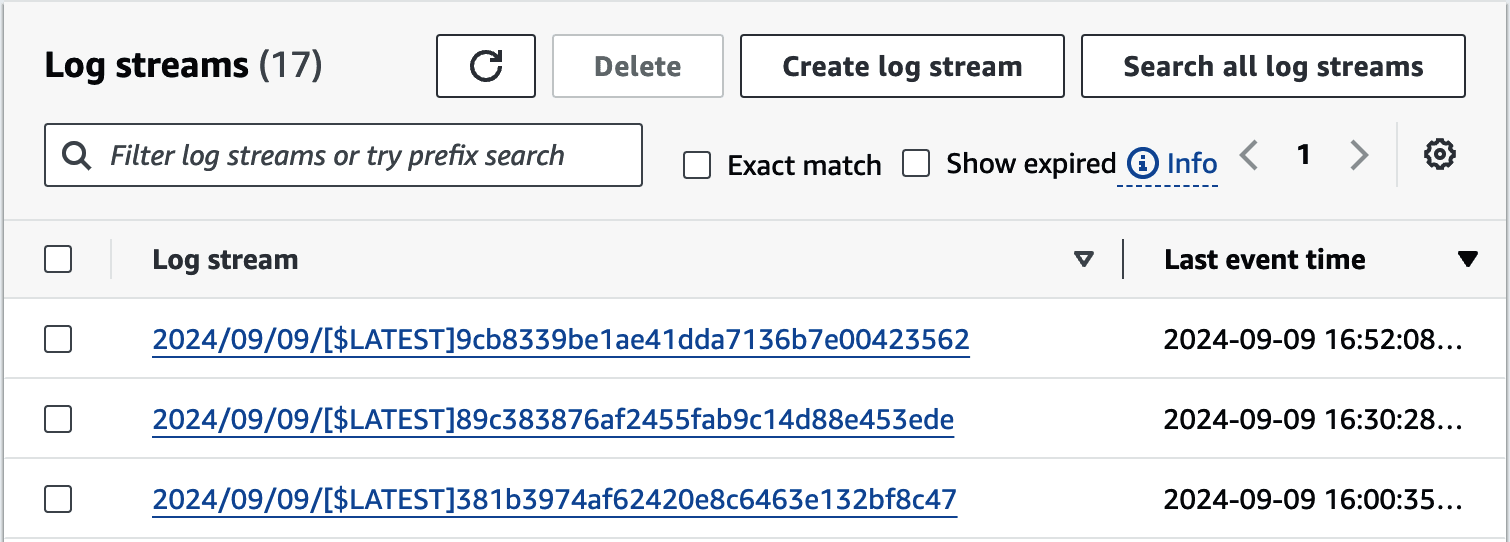Viewport: 1510px width, 542px height.
Task: Toggle Last event time sort arrow
Action: pos(1467,260)
